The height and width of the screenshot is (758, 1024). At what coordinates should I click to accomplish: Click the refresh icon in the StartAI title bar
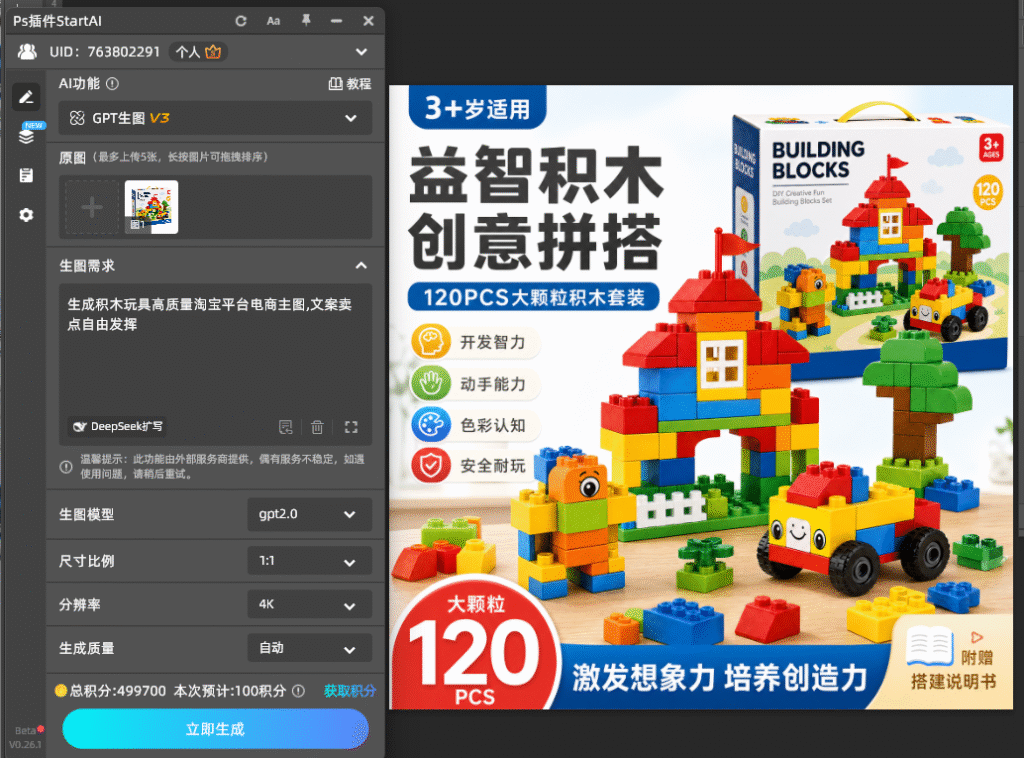241,21
